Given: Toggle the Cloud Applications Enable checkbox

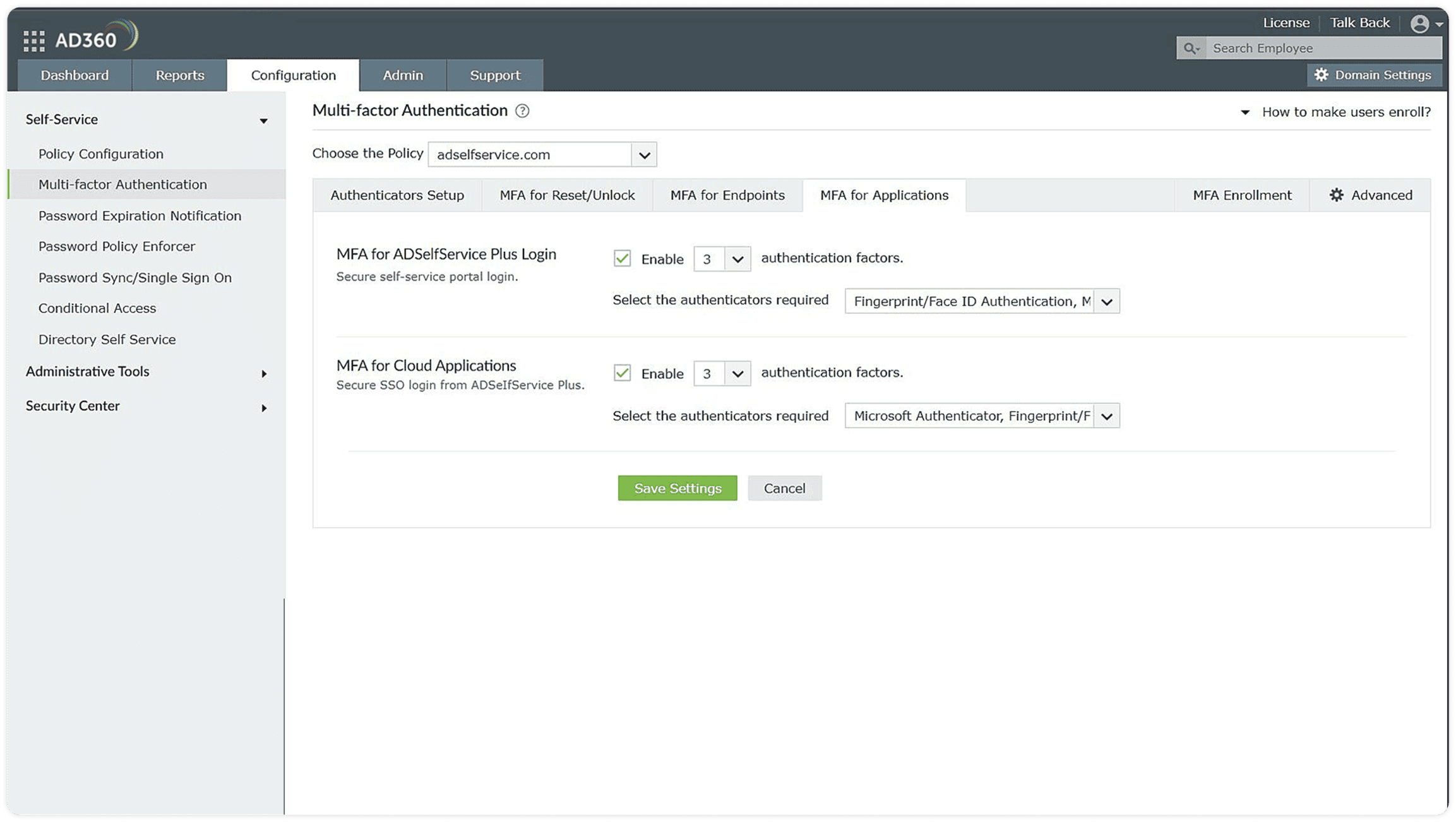Looking at the screenshot, I should point(622,373).
